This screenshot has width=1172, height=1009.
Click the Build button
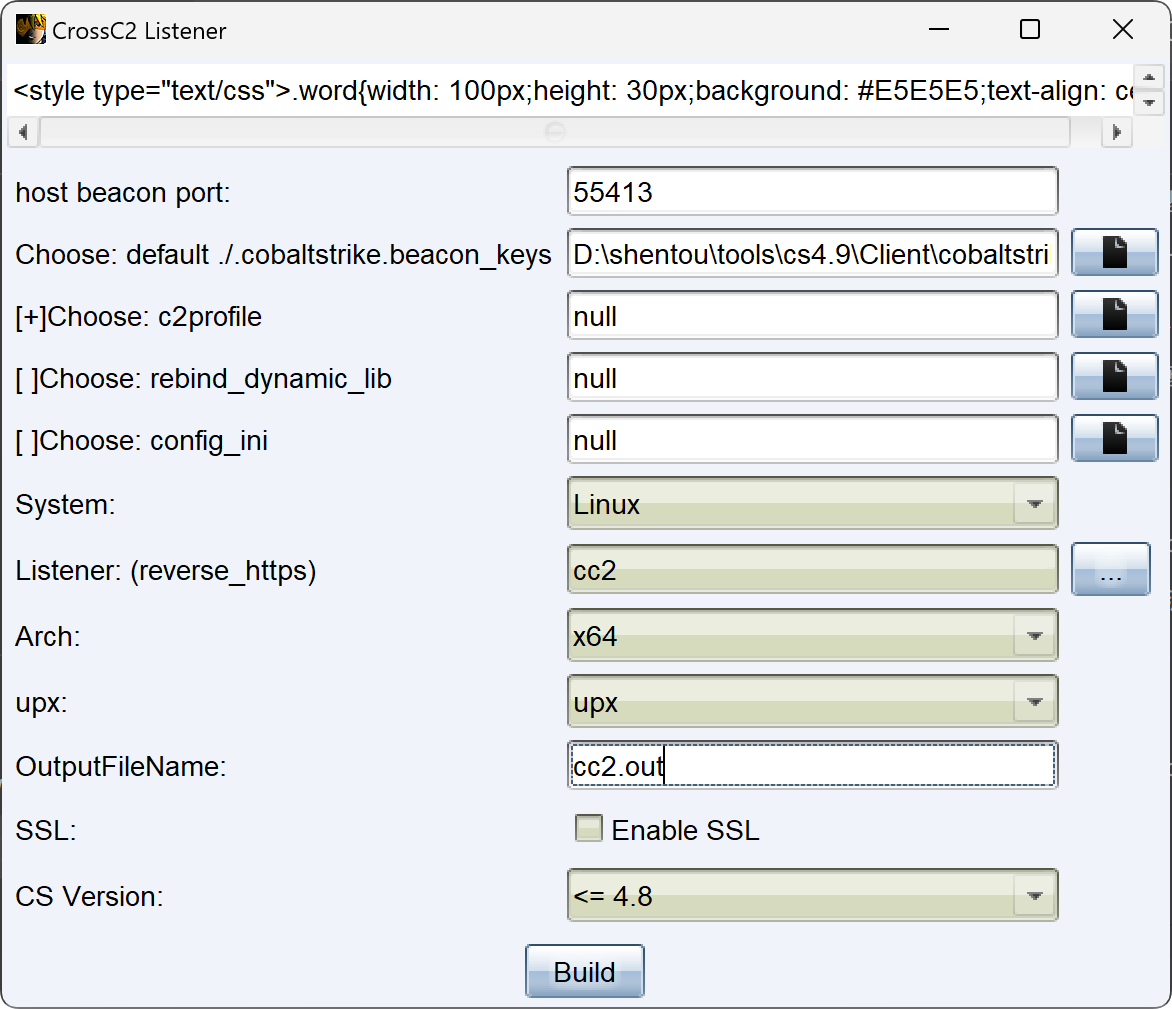[585, 972]
